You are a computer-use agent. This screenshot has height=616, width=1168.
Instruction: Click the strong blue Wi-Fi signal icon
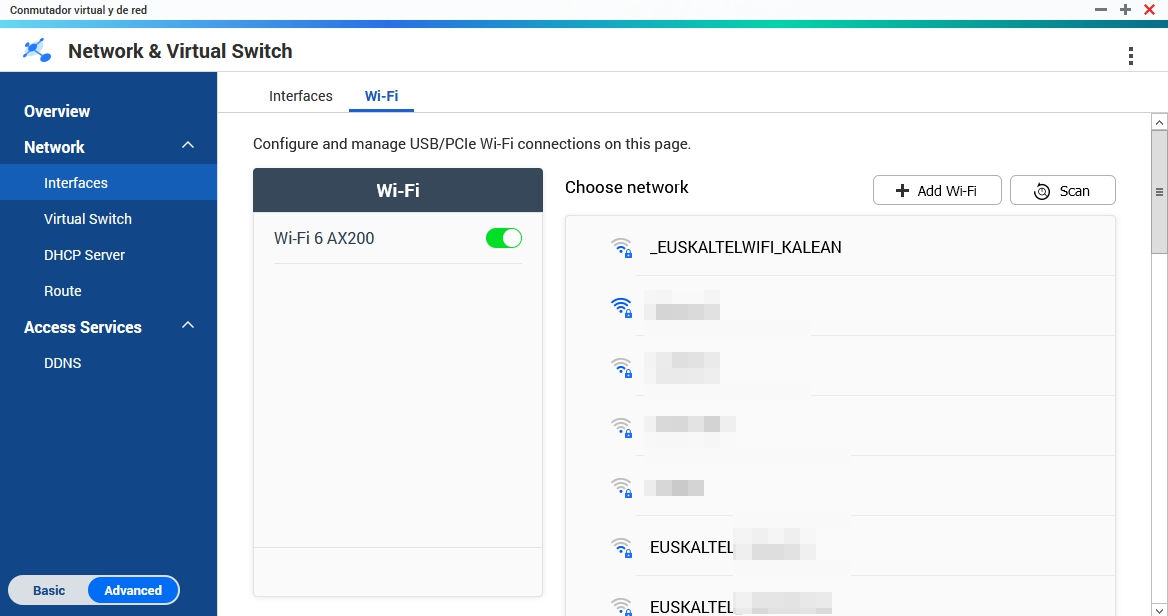tap(622, 308)
